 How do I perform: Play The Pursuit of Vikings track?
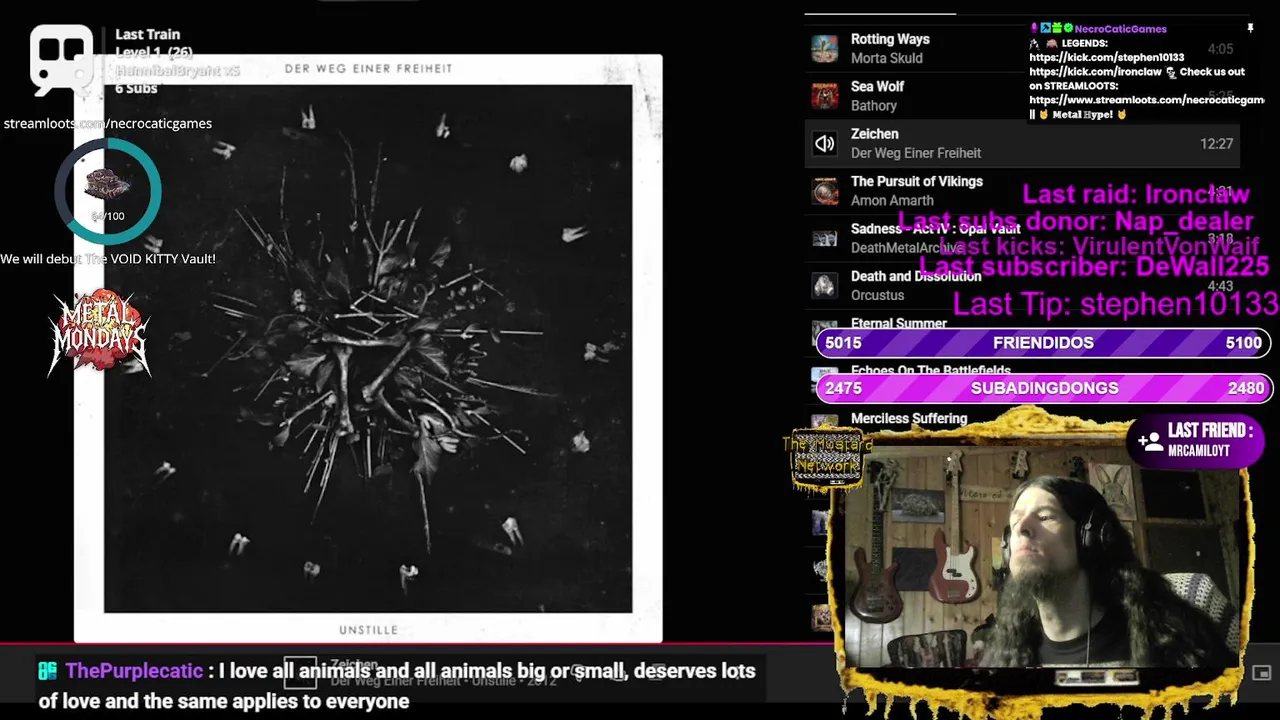(916, 181)
